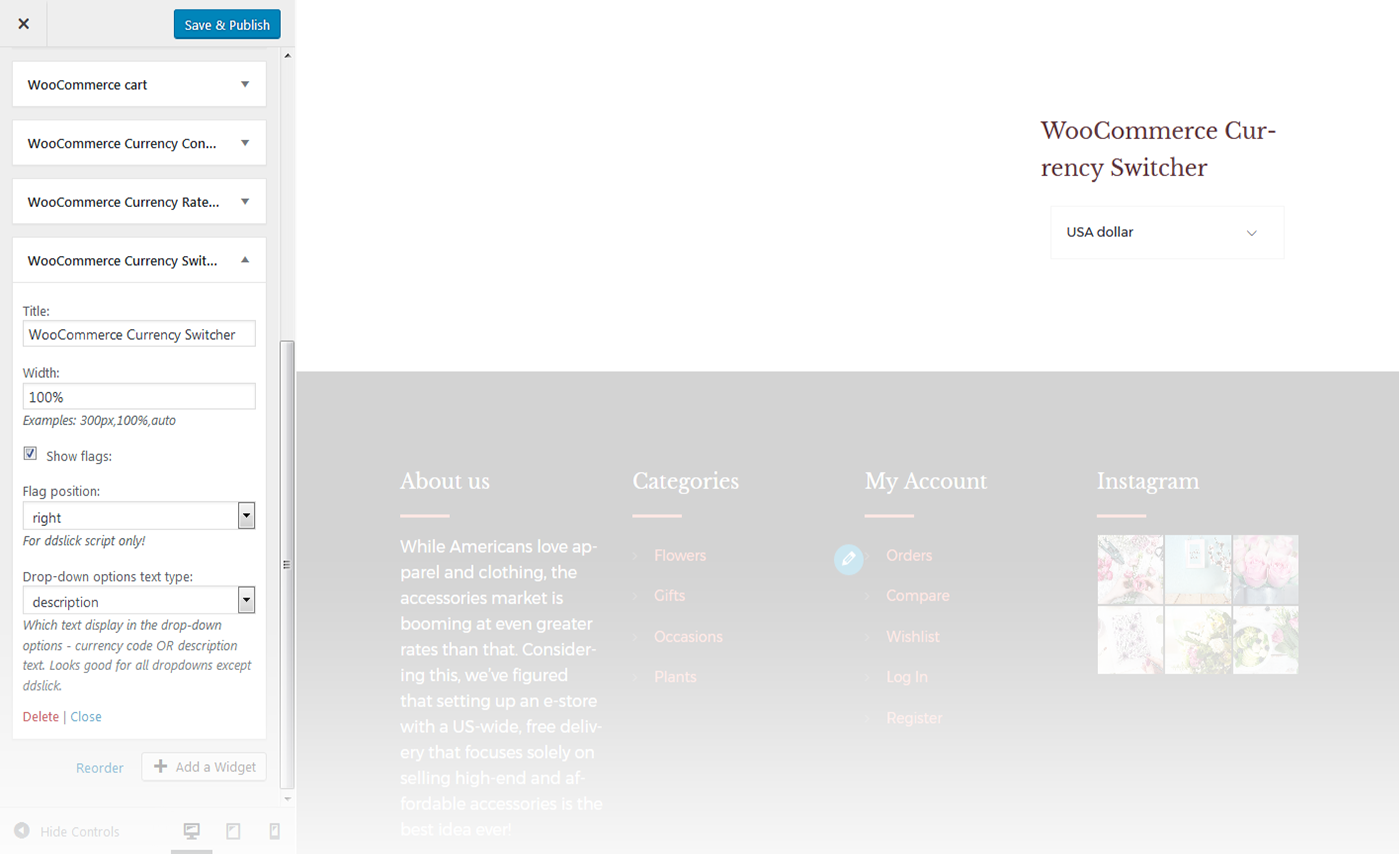The image size is (1399, 854).
Task: Click the sidebar scrollbar thumb
Action: (288, 564)
